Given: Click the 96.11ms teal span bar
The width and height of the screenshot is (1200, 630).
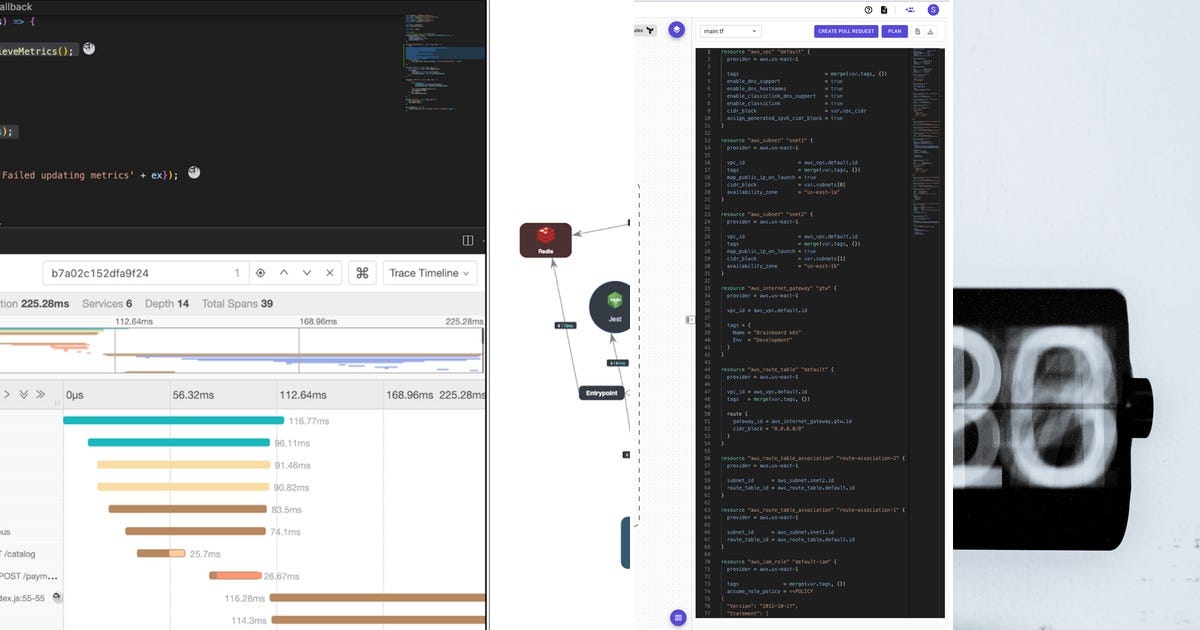Looking at the screenshot, I should pos(179,442).
